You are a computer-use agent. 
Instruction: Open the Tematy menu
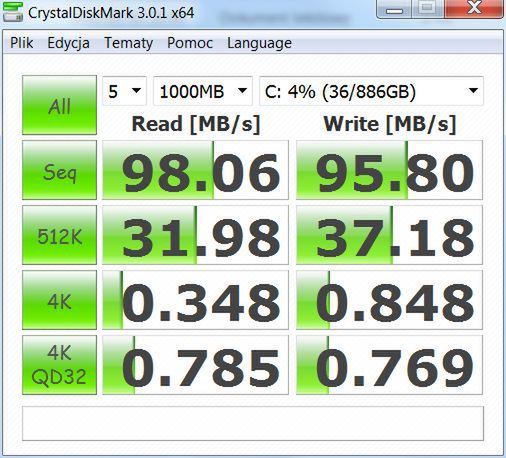point(129,43)
